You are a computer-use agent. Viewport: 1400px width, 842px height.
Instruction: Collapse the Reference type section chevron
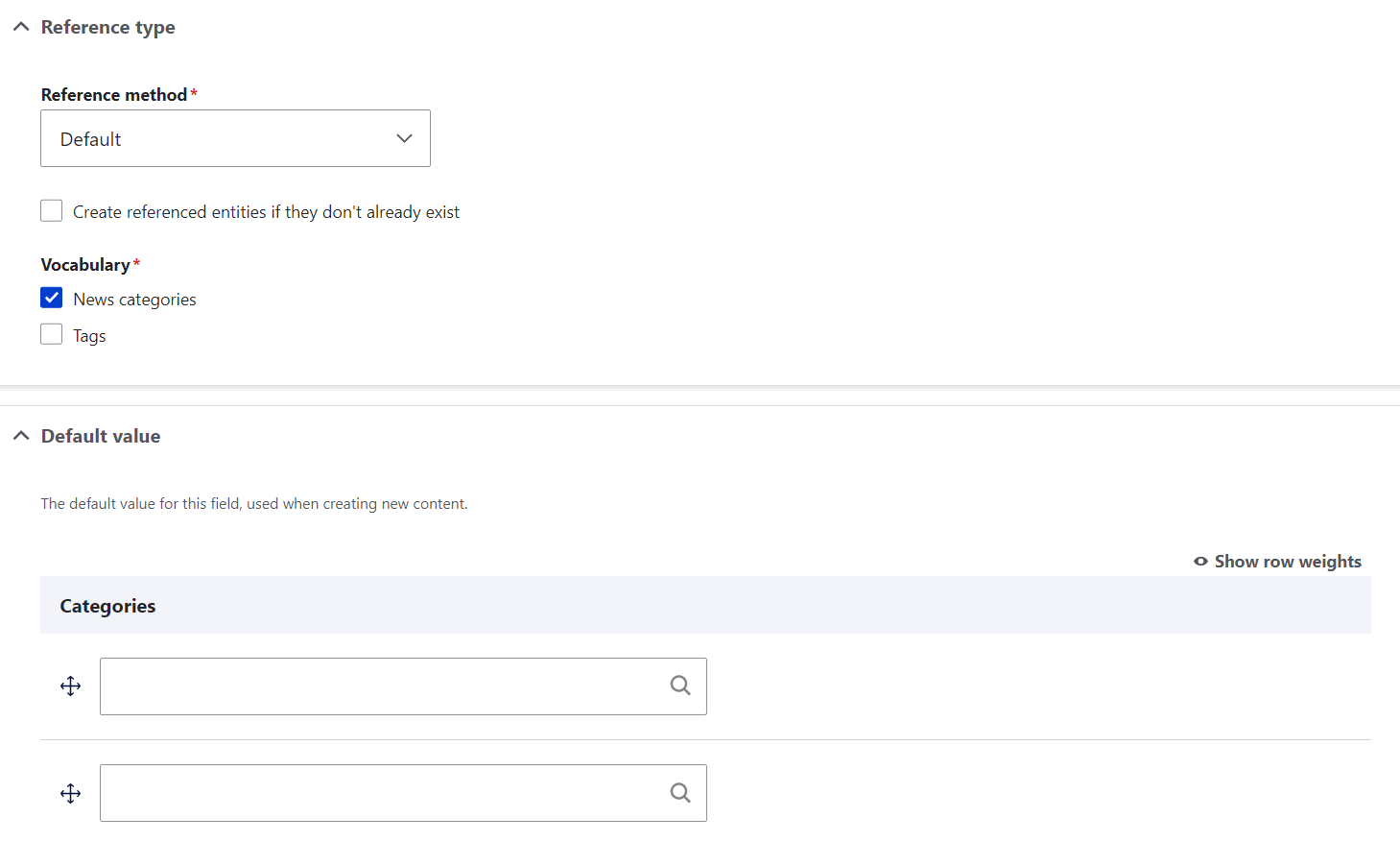(21, 27)
